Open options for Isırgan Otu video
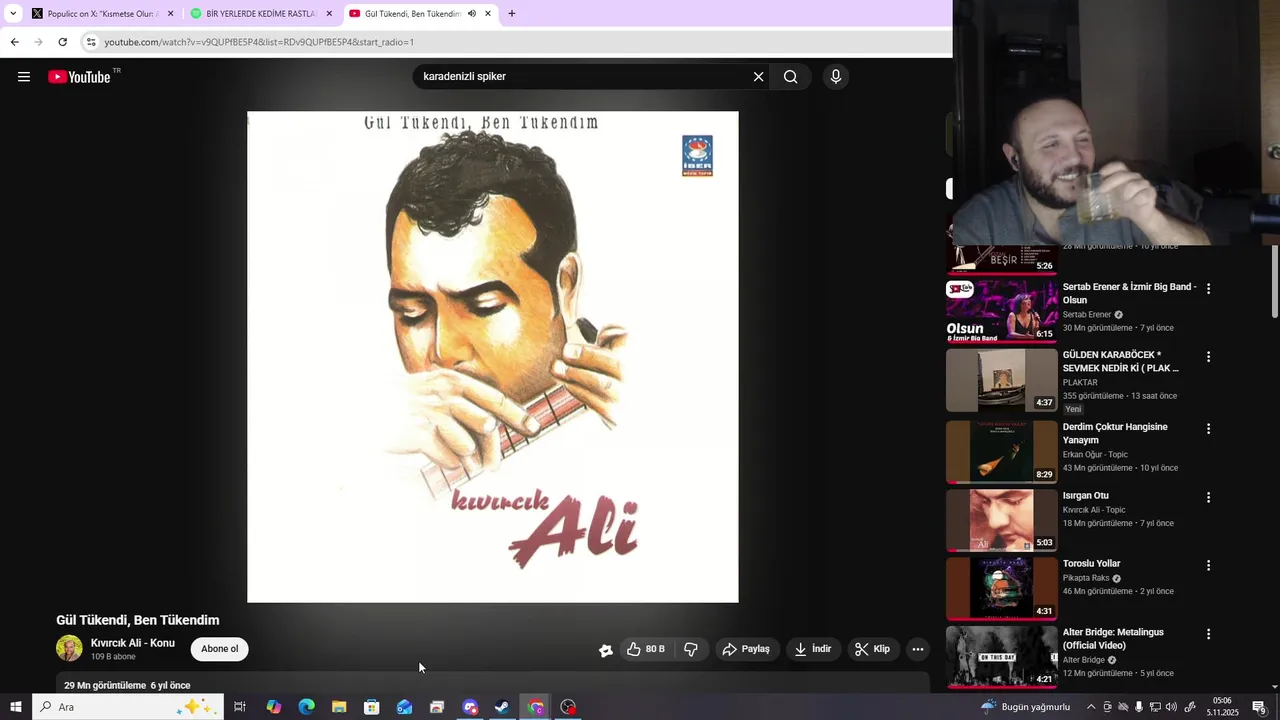 pyautogui.click(x=1208, y=497)
